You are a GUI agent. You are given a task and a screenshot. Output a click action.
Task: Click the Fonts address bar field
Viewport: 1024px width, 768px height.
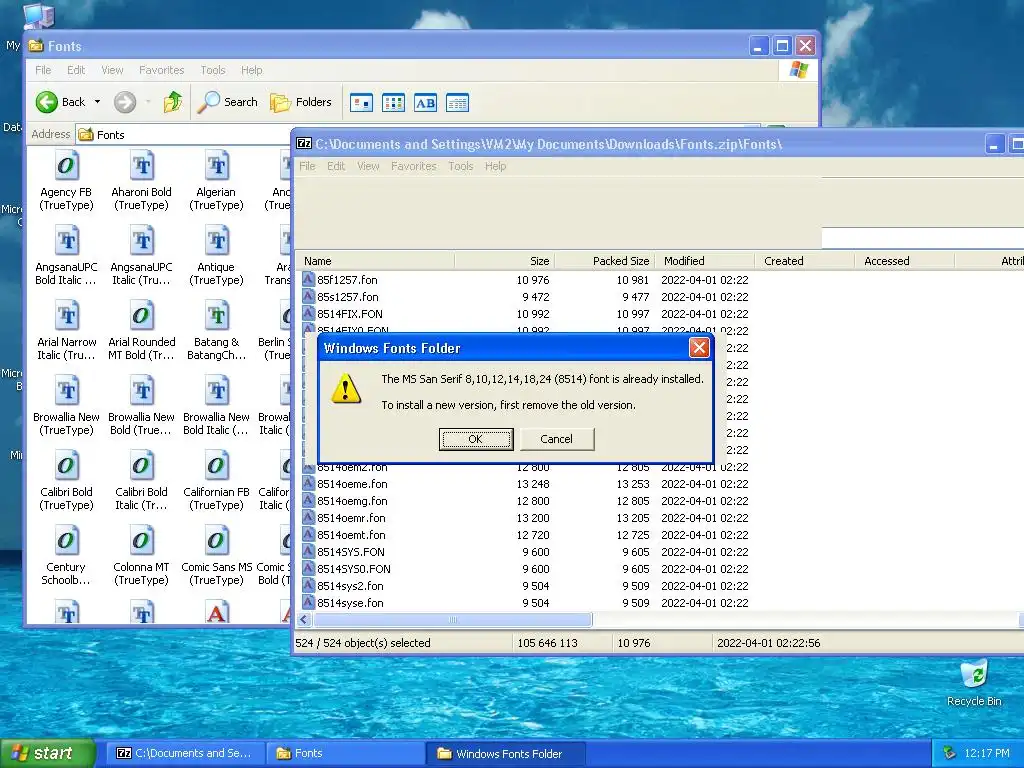[x=183, y=135]
